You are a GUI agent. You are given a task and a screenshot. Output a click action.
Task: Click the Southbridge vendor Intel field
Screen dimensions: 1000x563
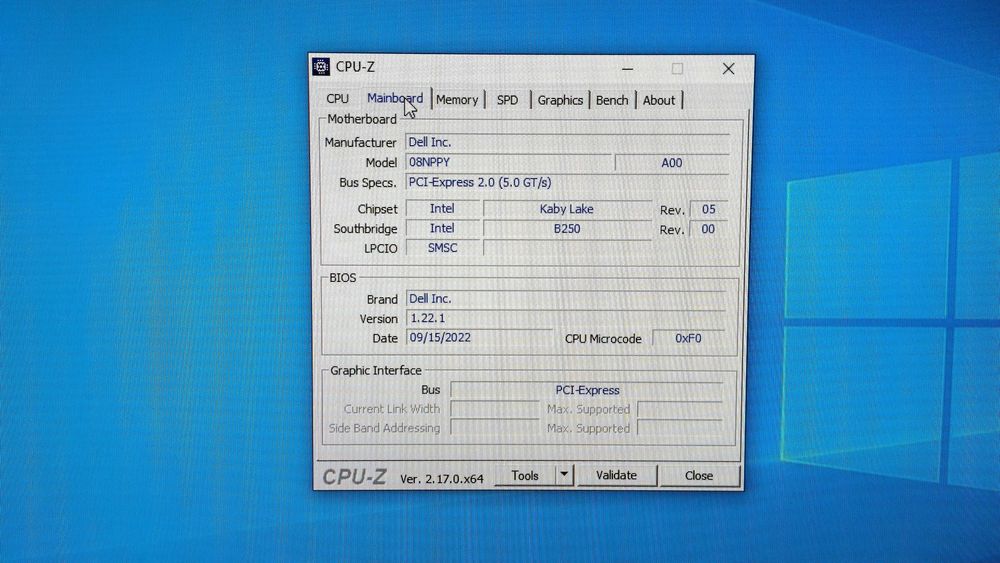tap(442, 228)
